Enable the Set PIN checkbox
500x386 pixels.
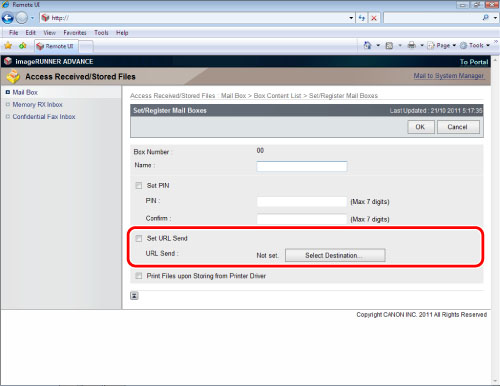click(x=139, y=186)
